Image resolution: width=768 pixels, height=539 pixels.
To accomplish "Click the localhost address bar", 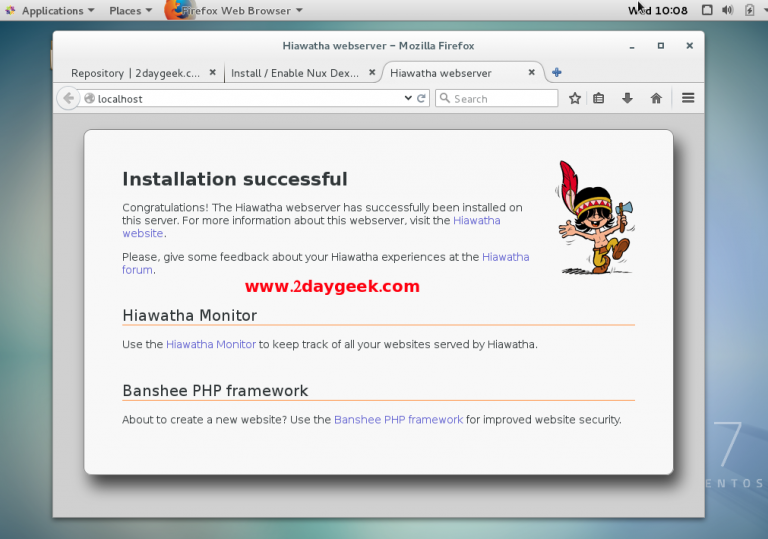I will pyautogui.click(x=240, y=99).
